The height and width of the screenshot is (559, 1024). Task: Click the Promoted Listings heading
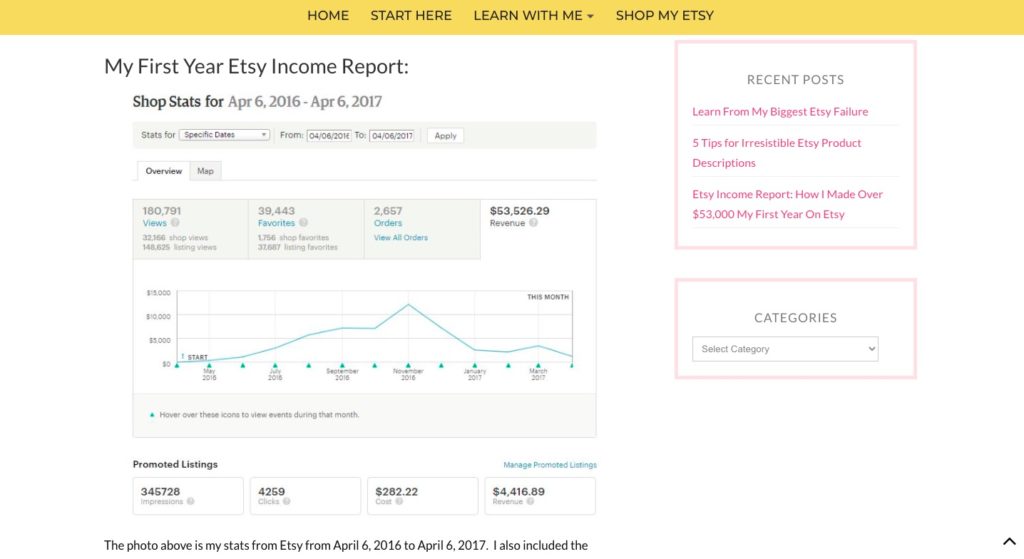[x=175, y=464]
